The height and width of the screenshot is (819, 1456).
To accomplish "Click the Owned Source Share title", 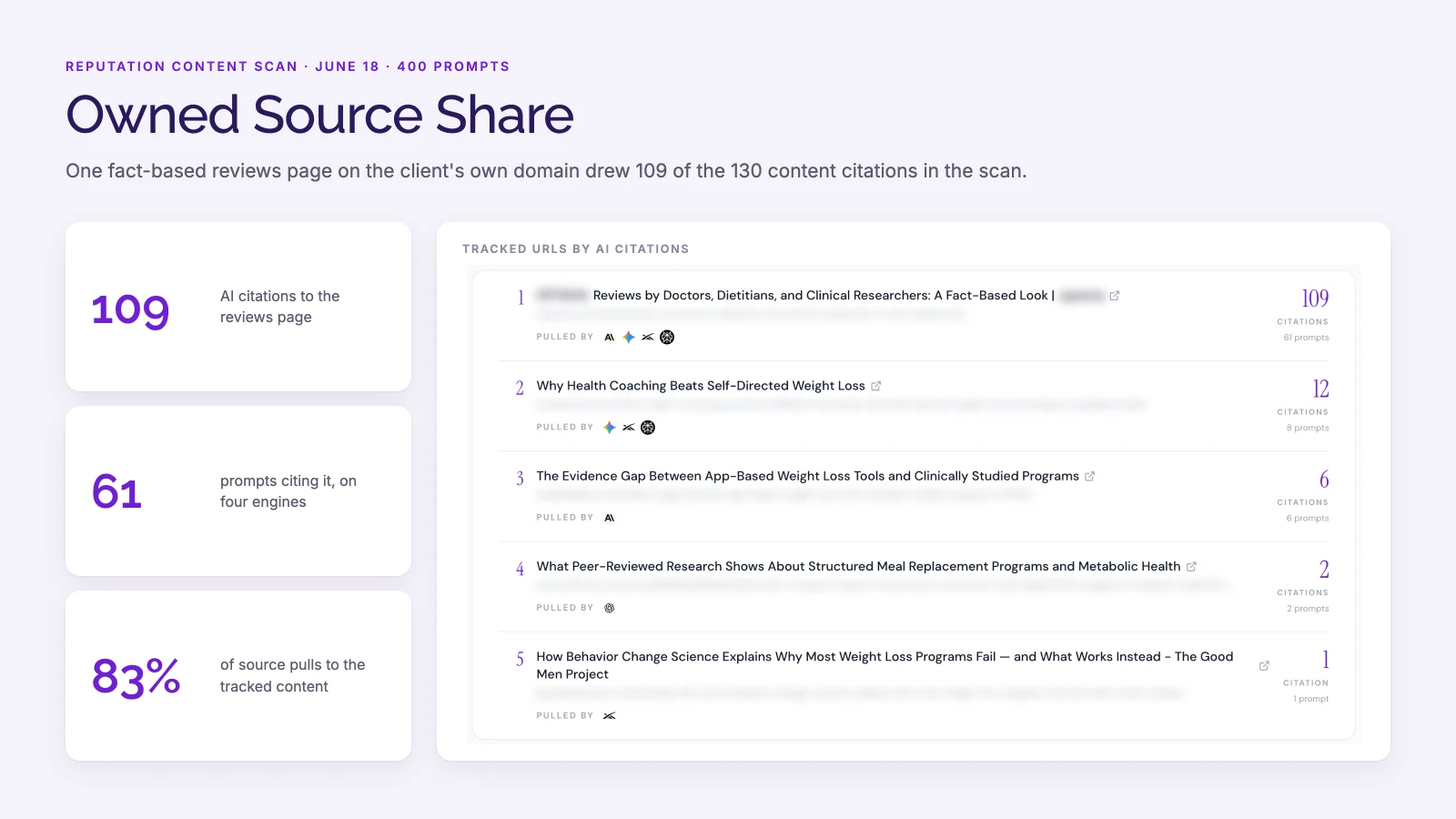I will click(319, 115).
